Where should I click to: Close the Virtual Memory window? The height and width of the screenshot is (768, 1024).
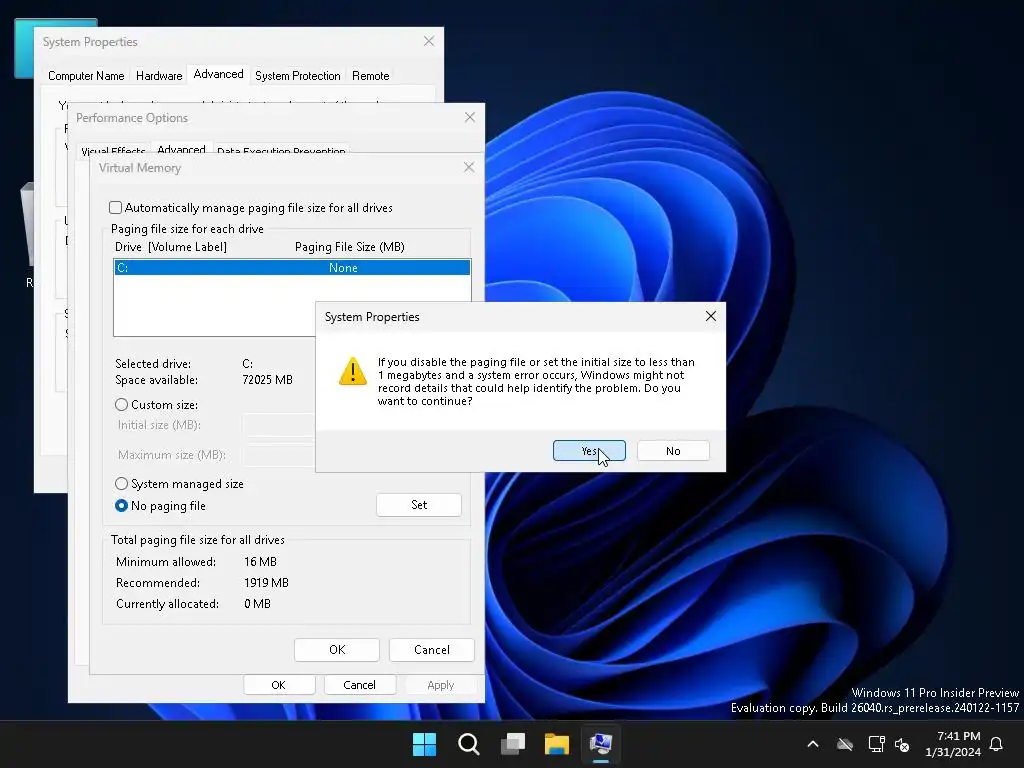pyautogui.click(x=469, y=167)
